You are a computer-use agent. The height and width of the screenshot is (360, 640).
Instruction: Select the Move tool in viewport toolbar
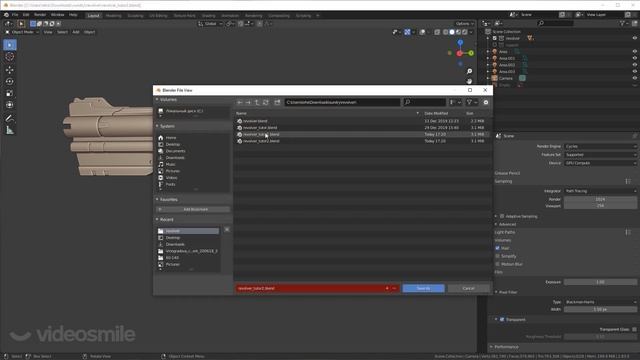click(x=10, y=70)
